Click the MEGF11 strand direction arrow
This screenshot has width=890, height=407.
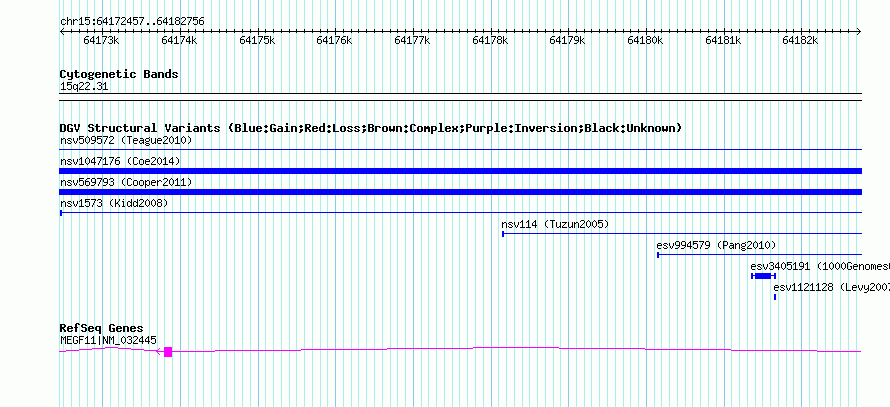159,352
